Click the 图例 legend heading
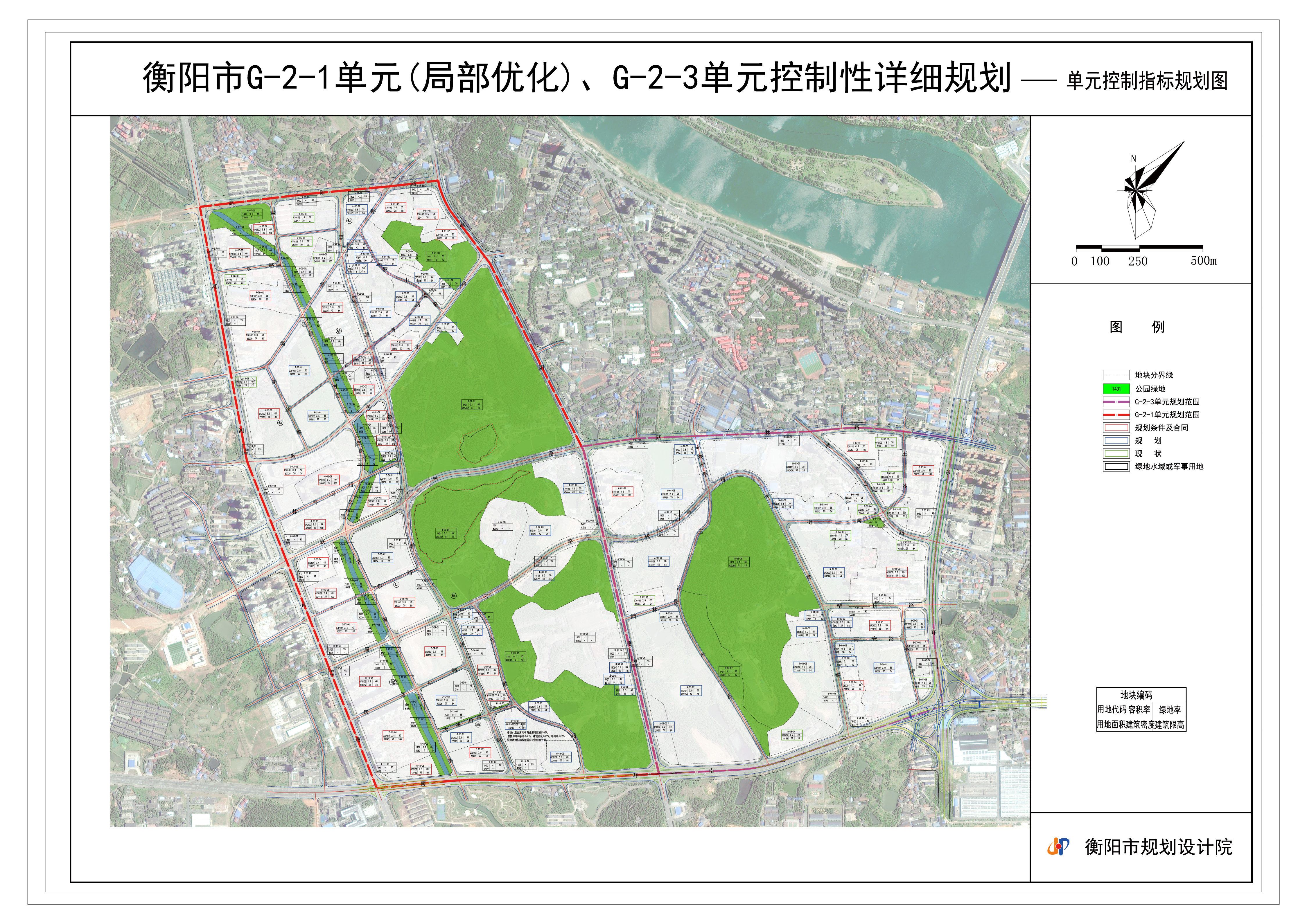Image resolution: width=1307 pixels, height=924 pixels. click(1137, 327)
